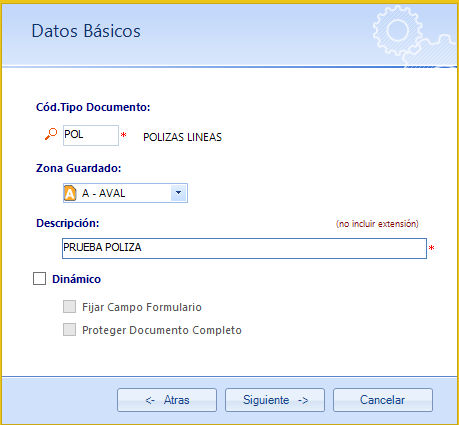
Task: Click the Cancelar button
Action: [x=383, y=400]
